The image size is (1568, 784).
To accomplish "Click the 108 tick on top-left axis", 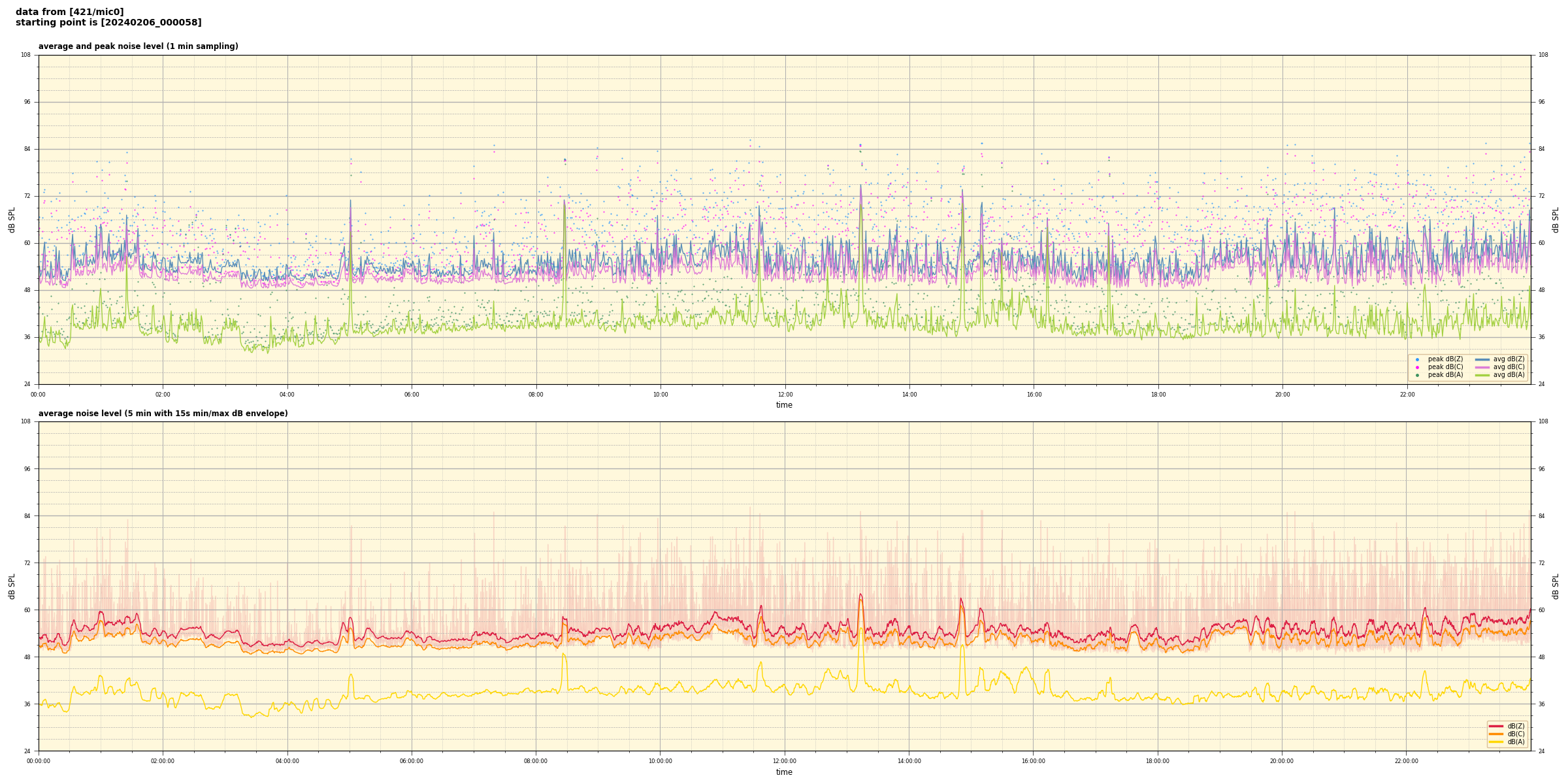I will 26,55.
